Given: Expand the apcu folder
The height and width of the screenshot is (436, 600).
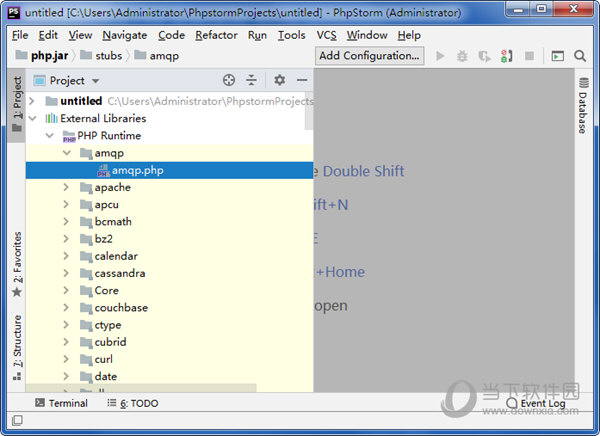Looking at the screenshot, I should 66,204.
